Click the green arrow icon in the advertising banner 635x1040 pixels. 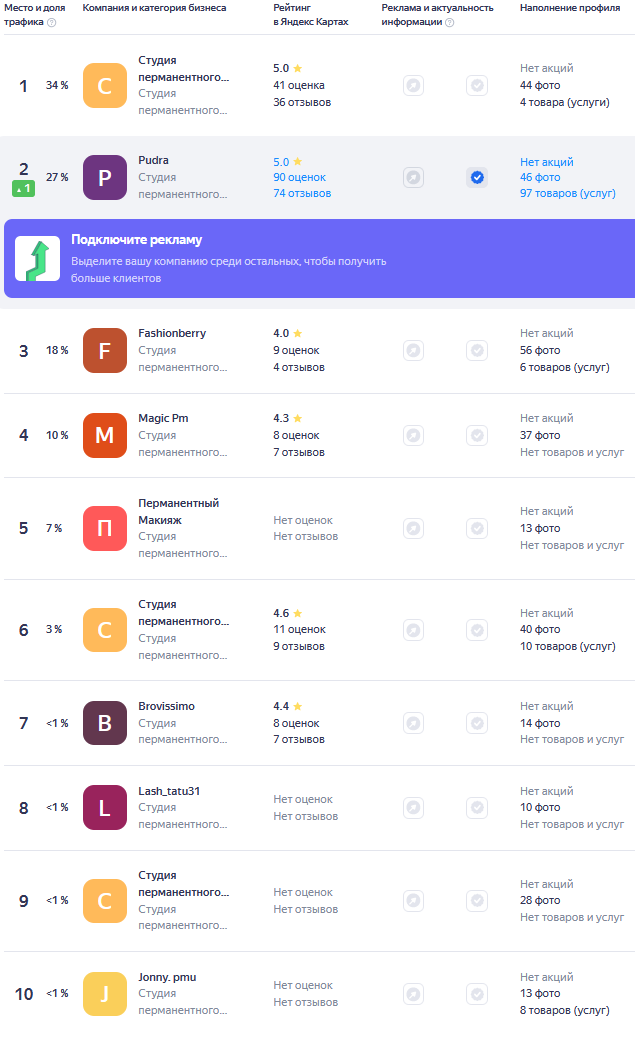[38, 259]
